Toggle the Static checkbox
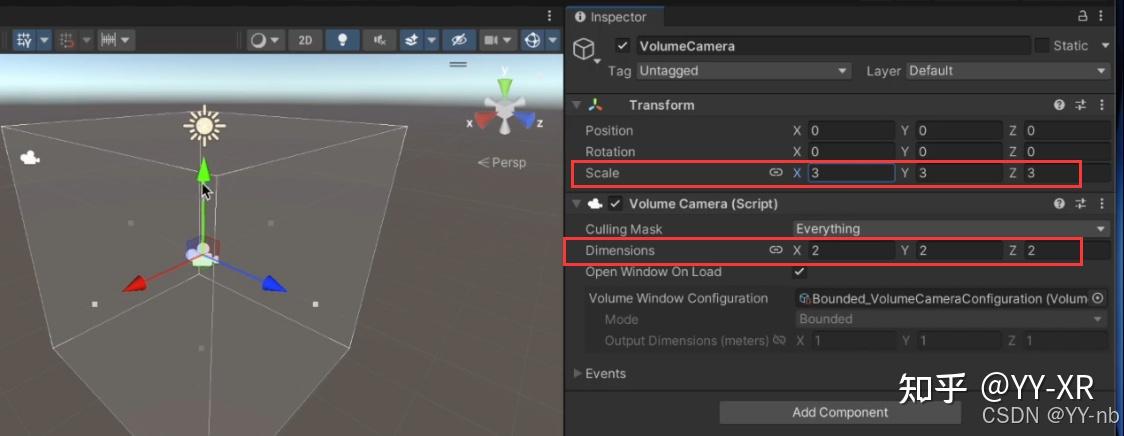This screenshot has width=1124, height=436. pos(1042,46)
